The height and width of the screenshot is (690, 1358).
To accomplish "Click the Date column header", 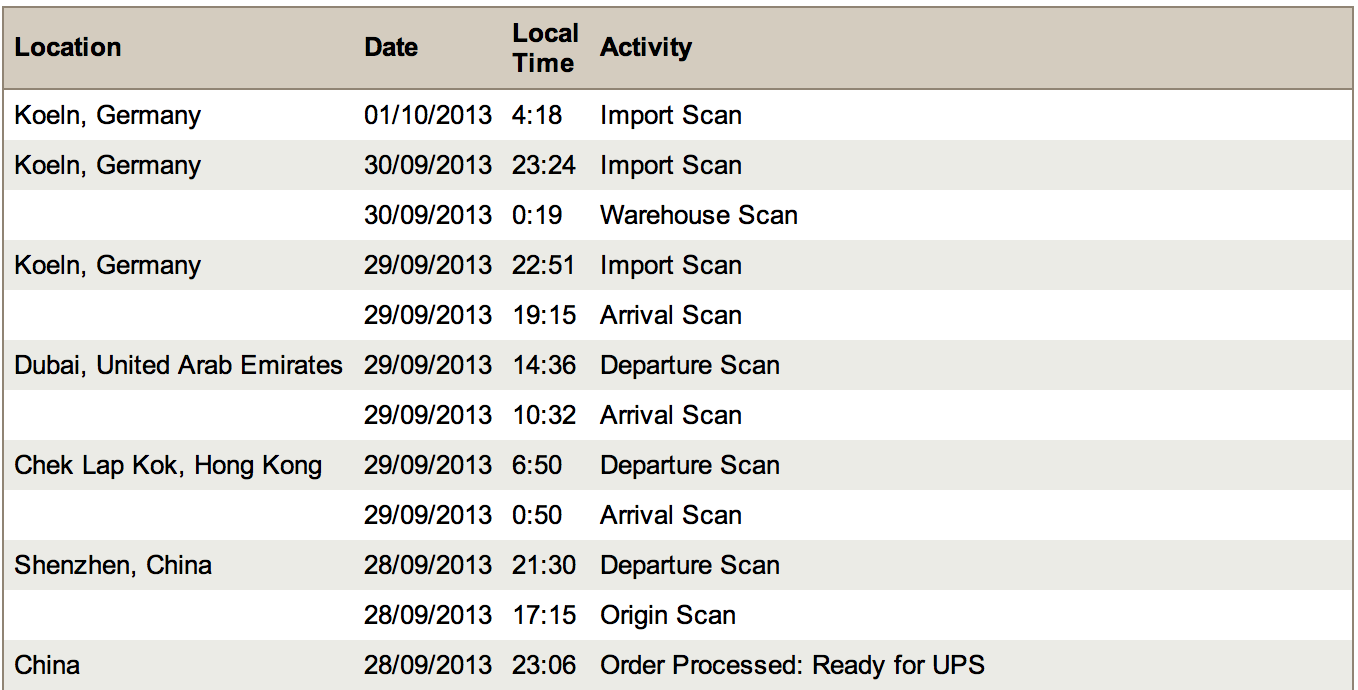I will pyautogui.click(x=391, y=47).
